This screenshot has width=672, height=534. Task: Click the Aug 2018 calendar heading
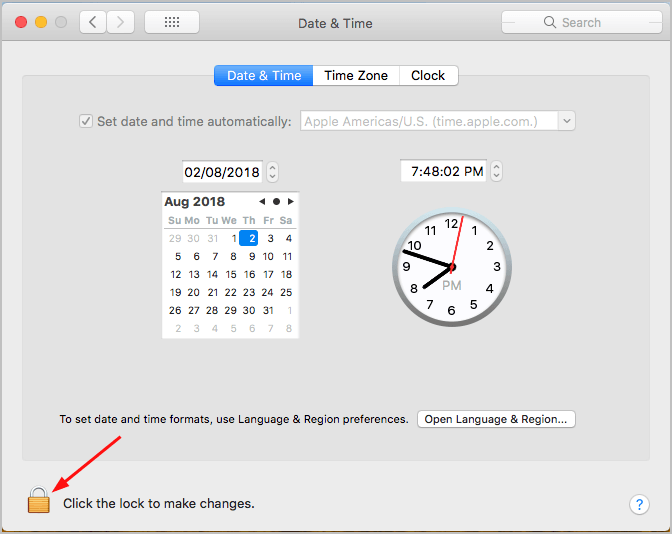(x=195, y=201)
